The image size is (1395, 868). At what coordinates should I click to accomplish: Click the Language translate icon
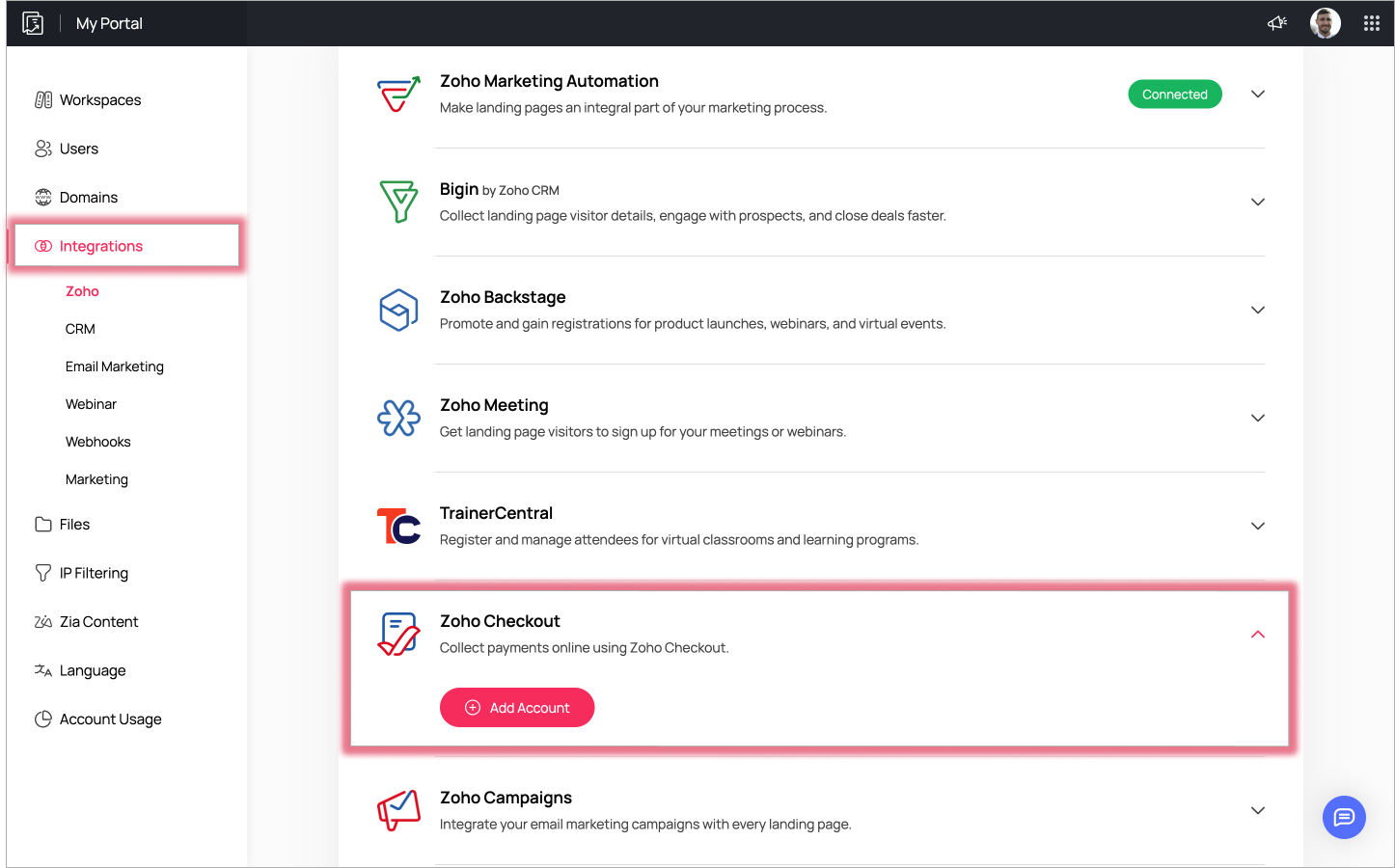43,670
